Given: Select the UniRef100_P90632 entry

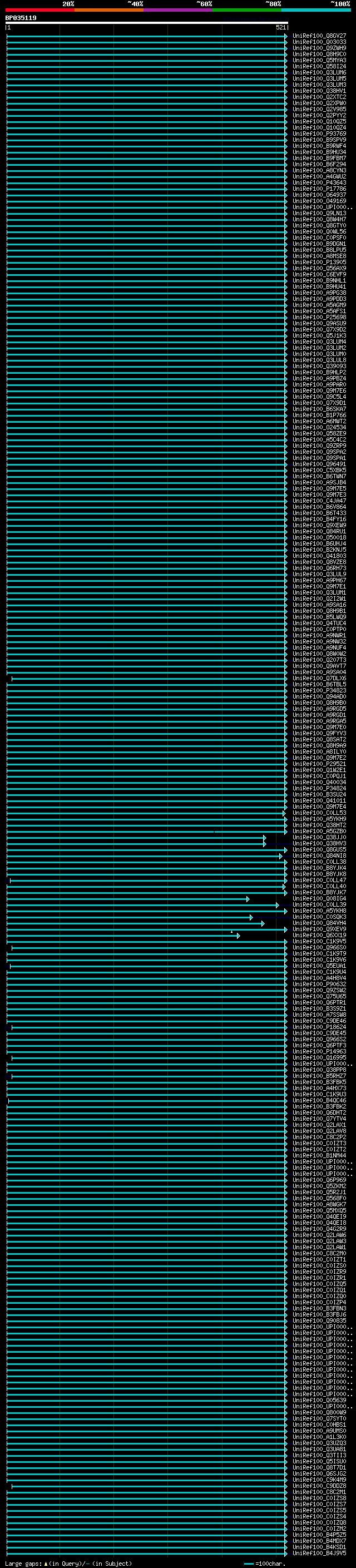Looking at the screenshot, I should click(x=319, y=985).
